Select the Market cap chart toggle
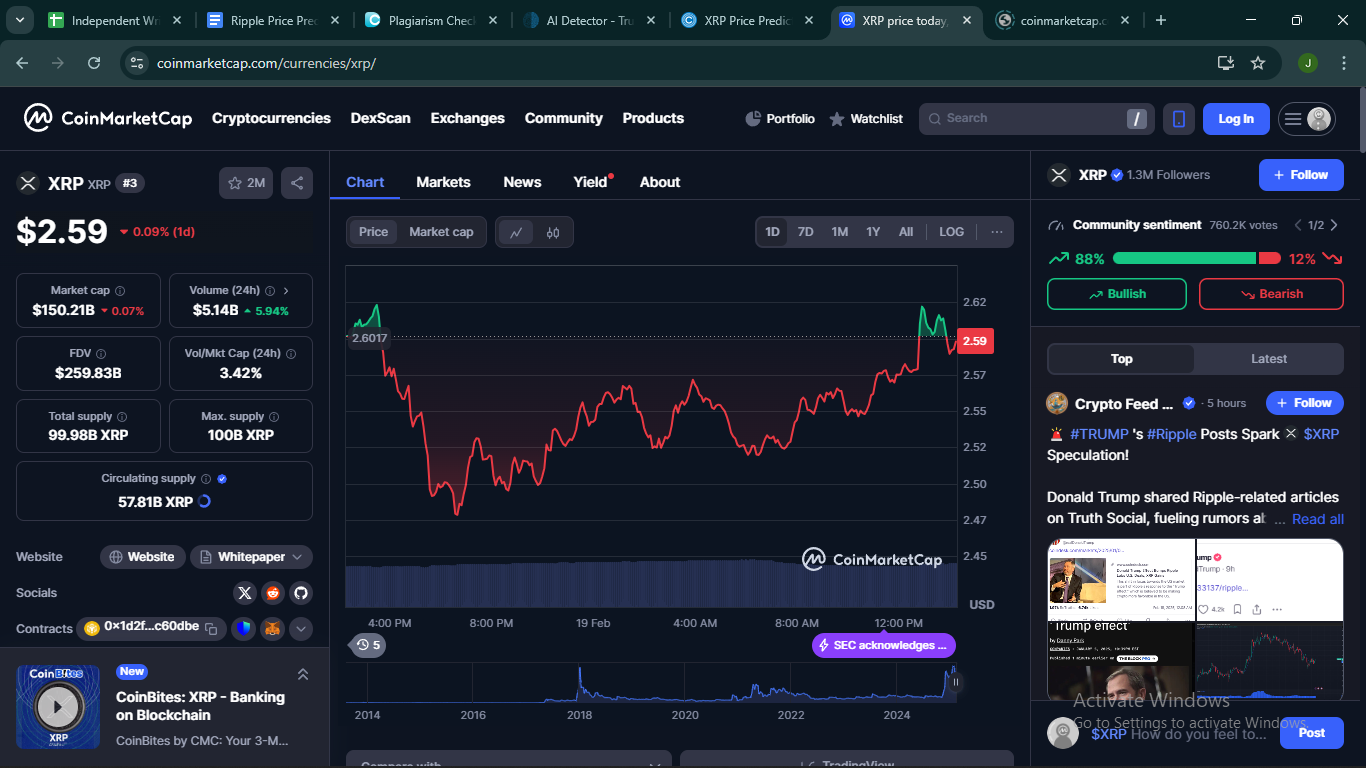Screen dimensions: 1366x768 (441, 232)
